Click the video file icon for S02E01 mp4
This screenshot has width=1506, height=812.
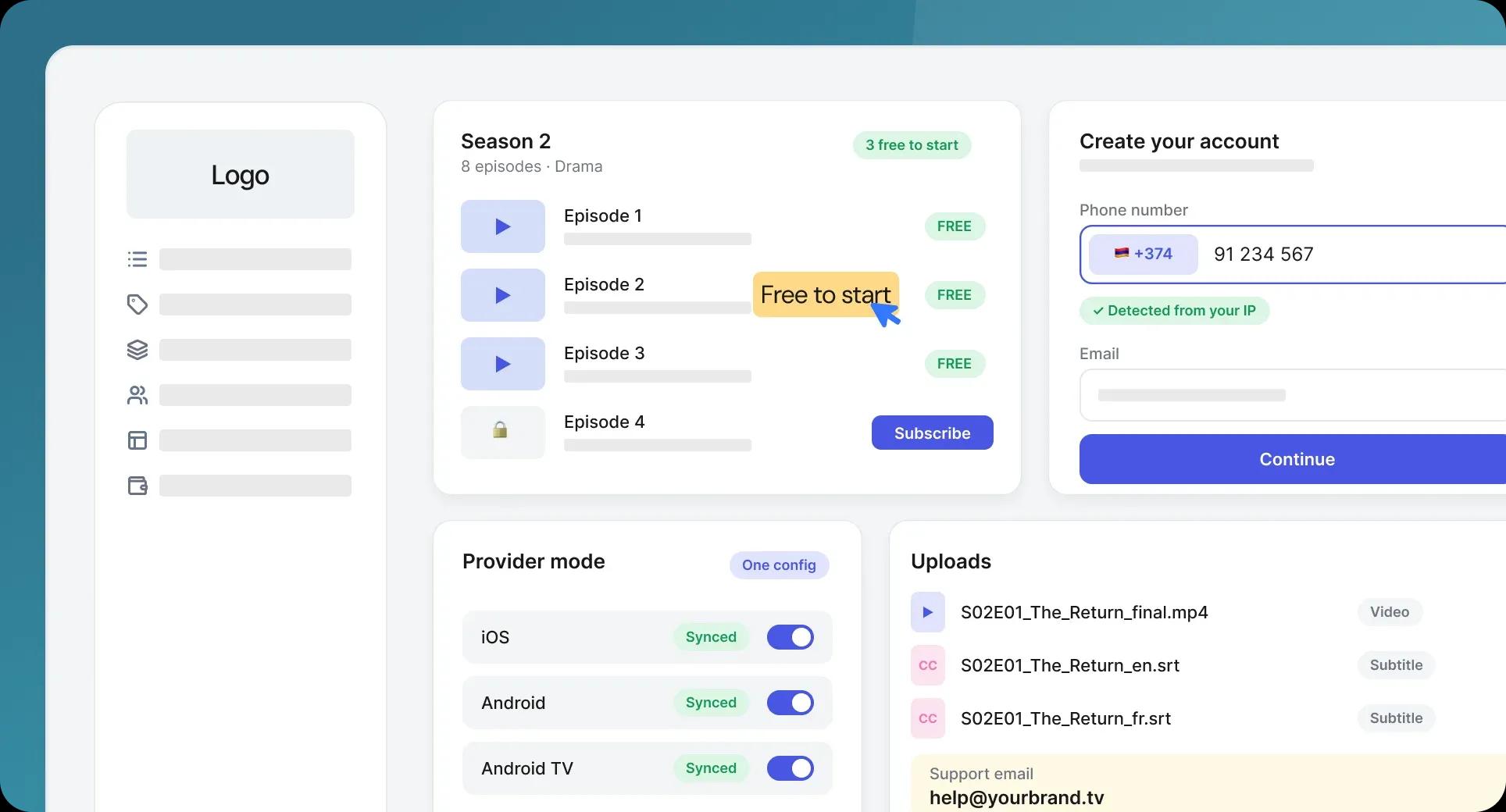click(x=928, y=612)
